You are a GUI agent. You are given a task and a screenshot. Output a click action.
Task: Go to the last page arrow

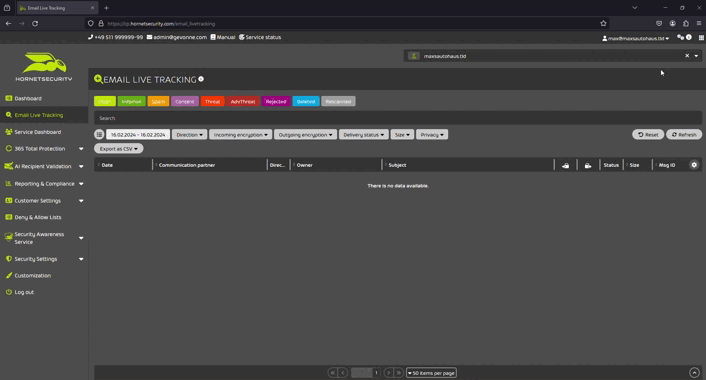[x=398, y=373]
